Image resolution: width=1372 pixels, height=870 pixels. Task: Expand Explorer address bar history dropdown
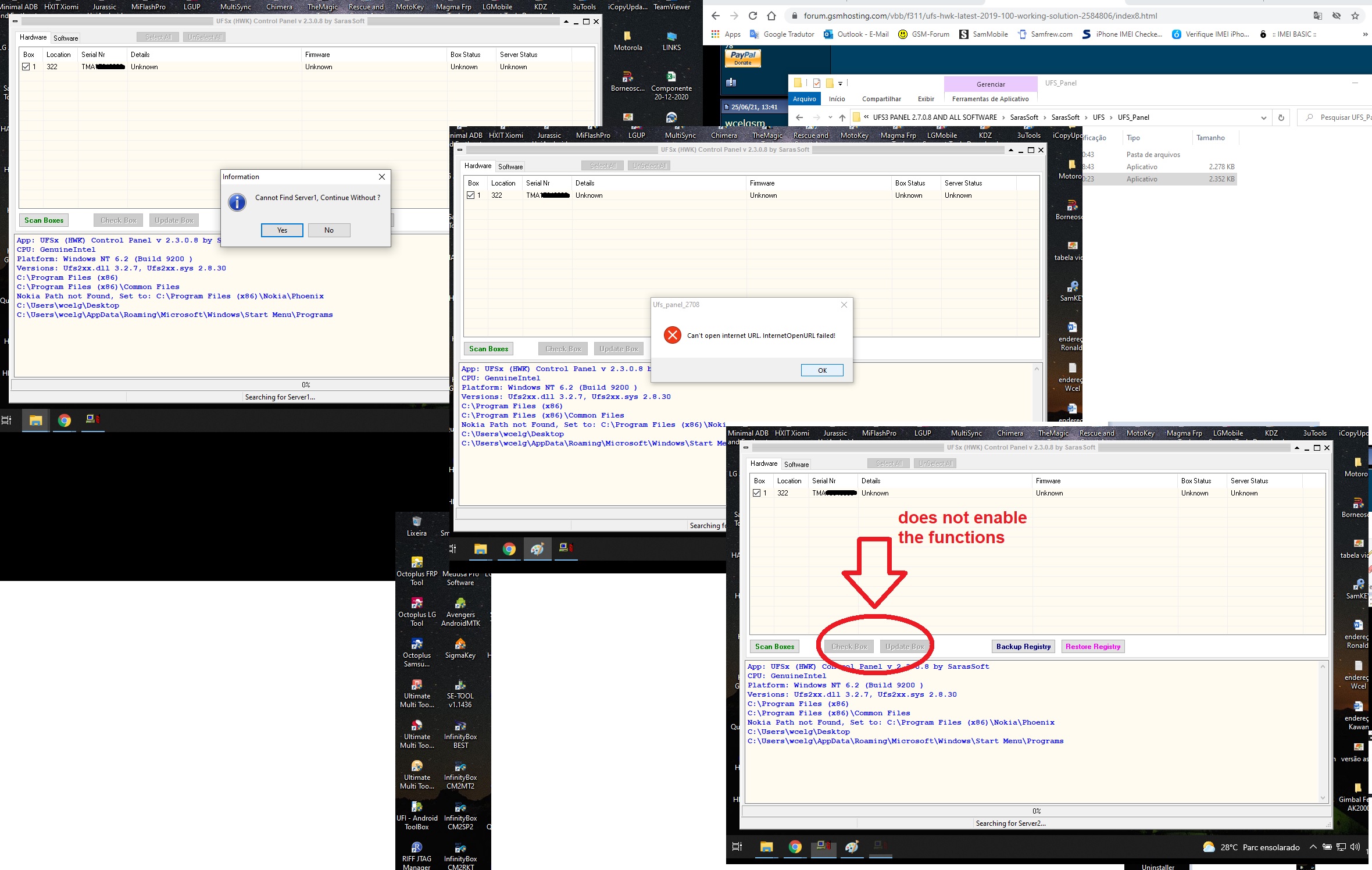pyautogui.click(x=1263, y=117)
